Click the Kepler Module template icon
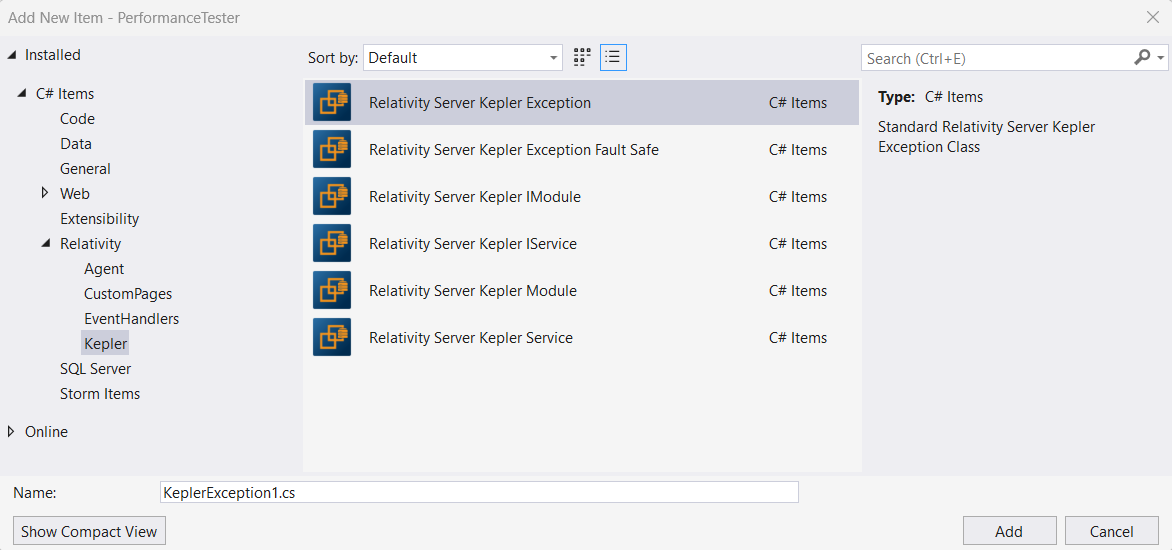Screen dimensions: 1172x550 point(332,291)
